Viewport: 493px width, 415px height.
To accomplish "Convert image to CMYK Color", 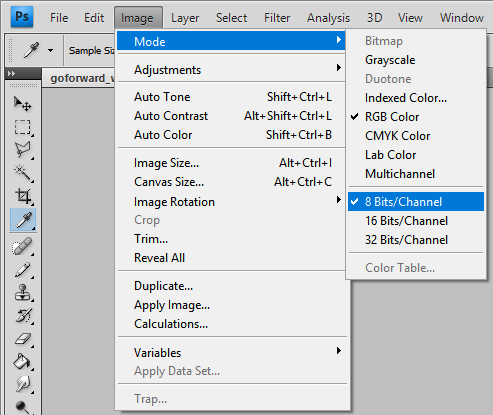I will (x=416, y=136).
